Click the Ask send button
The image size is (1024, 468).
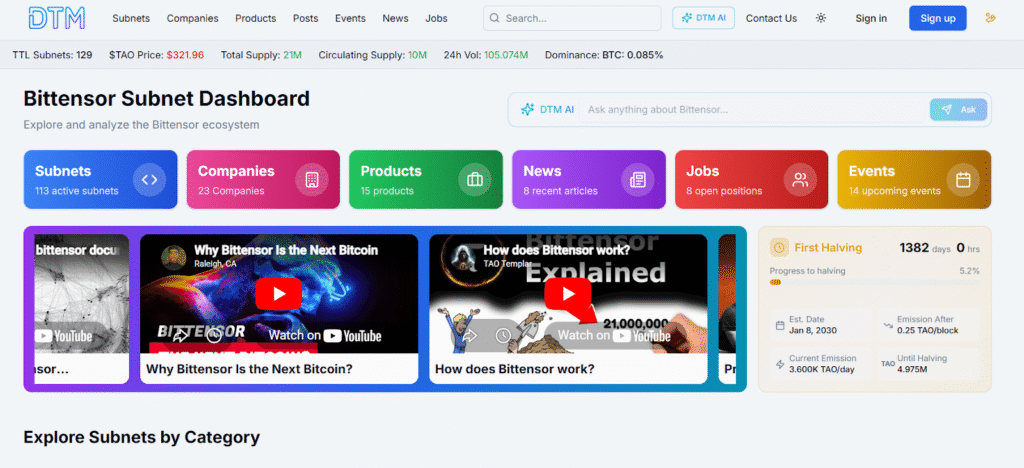coord(958,110)
